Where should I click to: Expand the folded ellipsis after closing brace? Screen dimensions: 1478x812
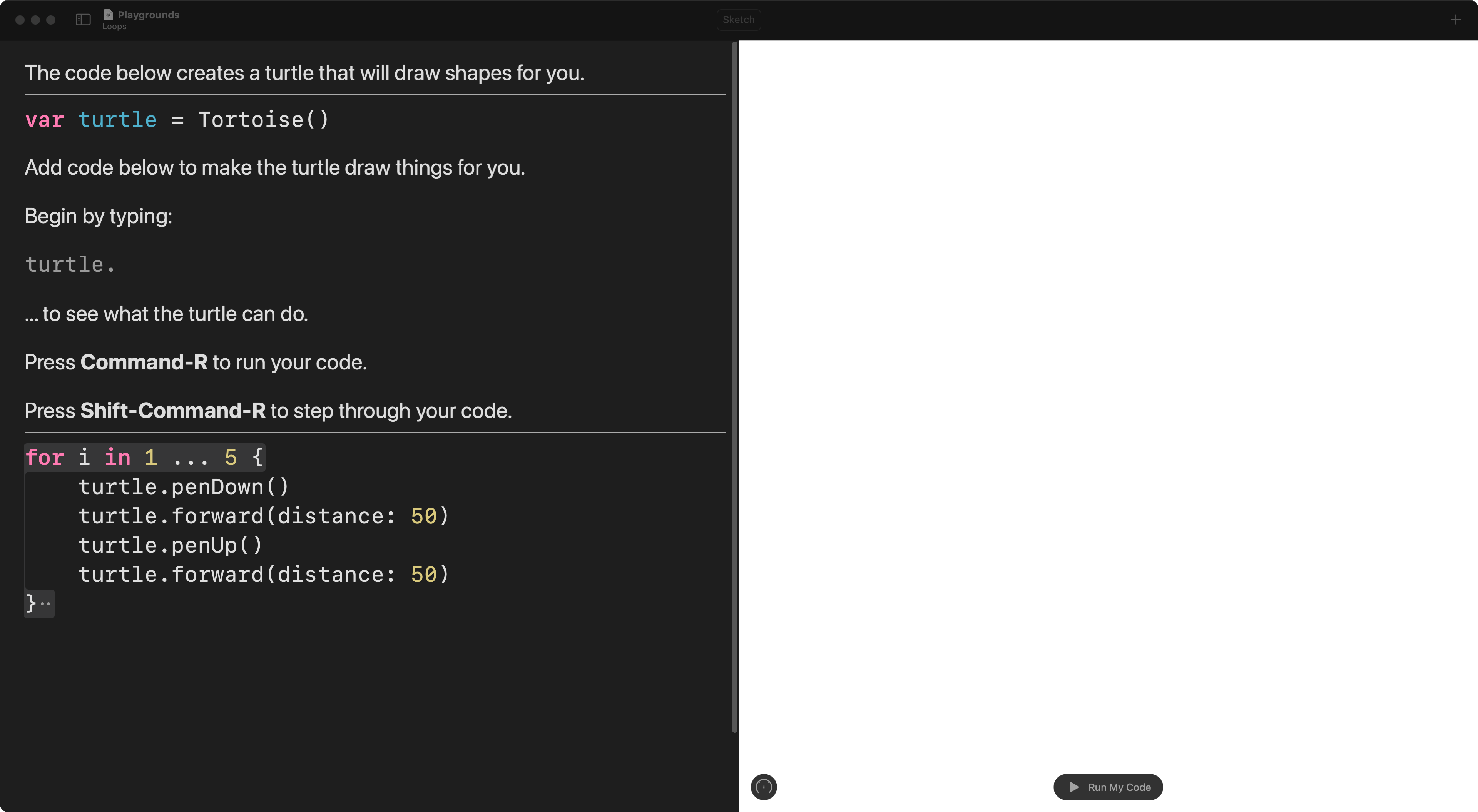pos(45,604)
